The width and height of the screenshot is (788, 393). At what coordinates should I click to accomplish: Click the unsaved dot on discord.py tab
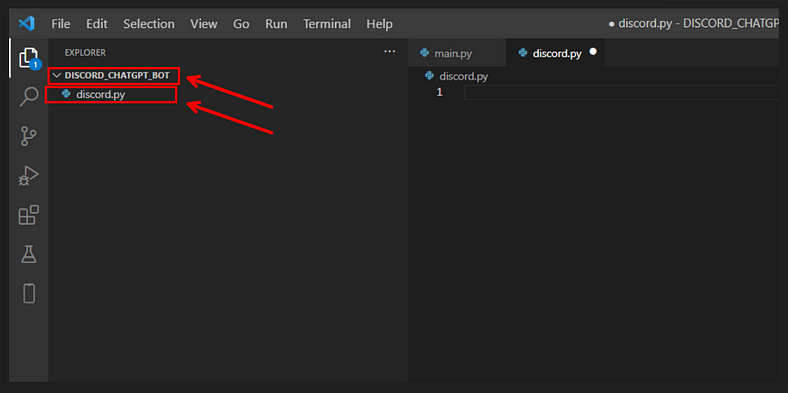coord(593,52)
